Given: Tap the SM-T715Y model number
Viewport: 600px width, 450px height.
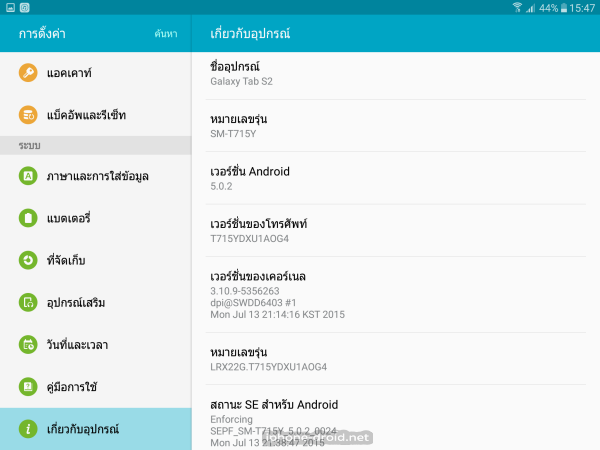Looking at the screenshot, I should pyautogui.click(x=233, y=134).
